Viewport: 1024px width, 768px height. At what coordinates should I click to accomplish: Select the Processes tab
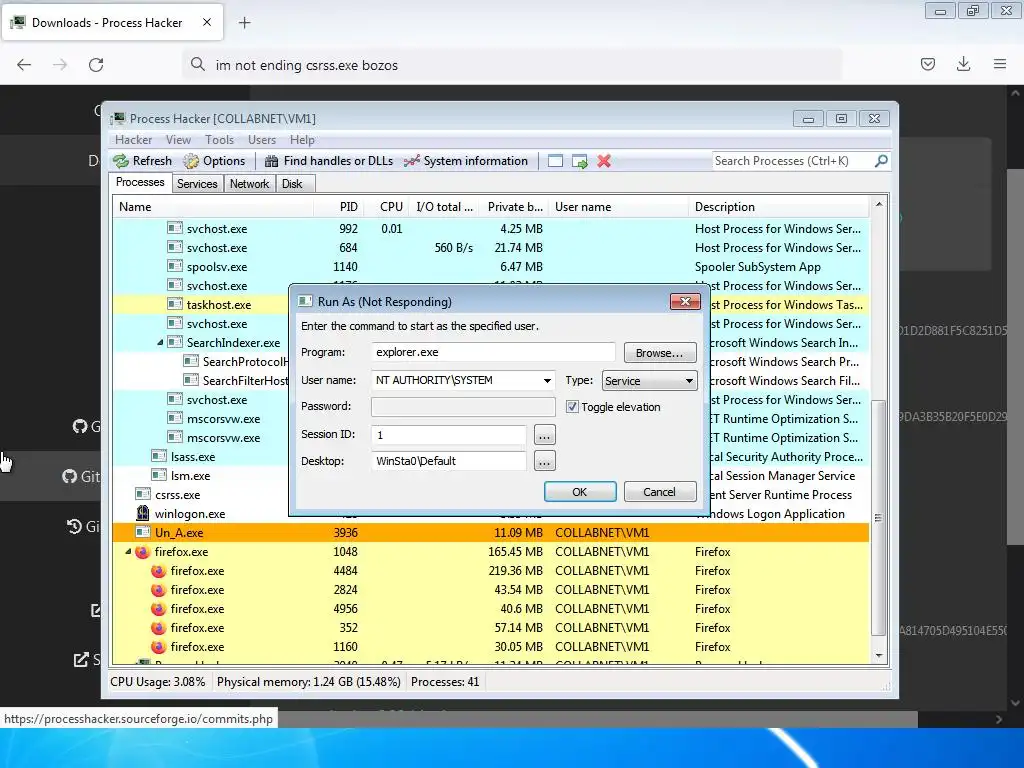coord(140,182)
